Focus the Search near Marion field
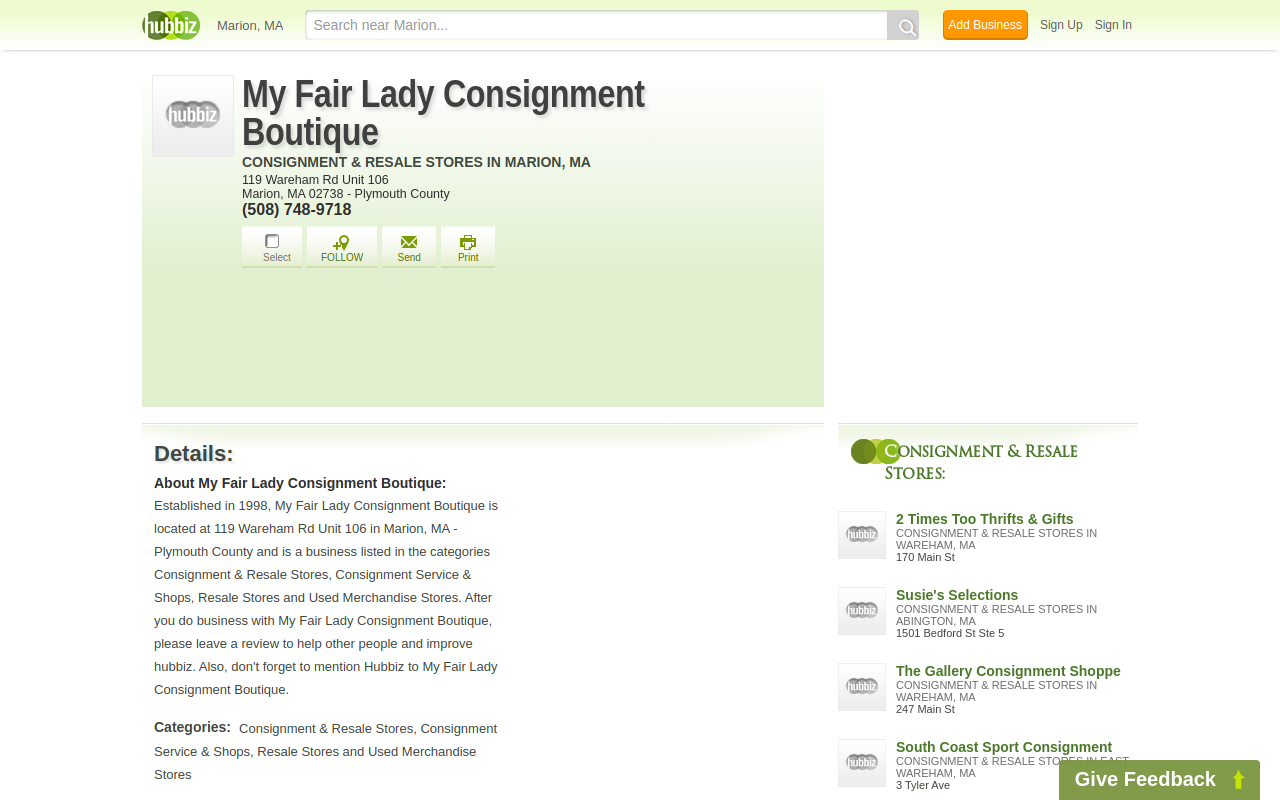The width and height of the screenshot is (1280, 800). [x=596, y=25]
